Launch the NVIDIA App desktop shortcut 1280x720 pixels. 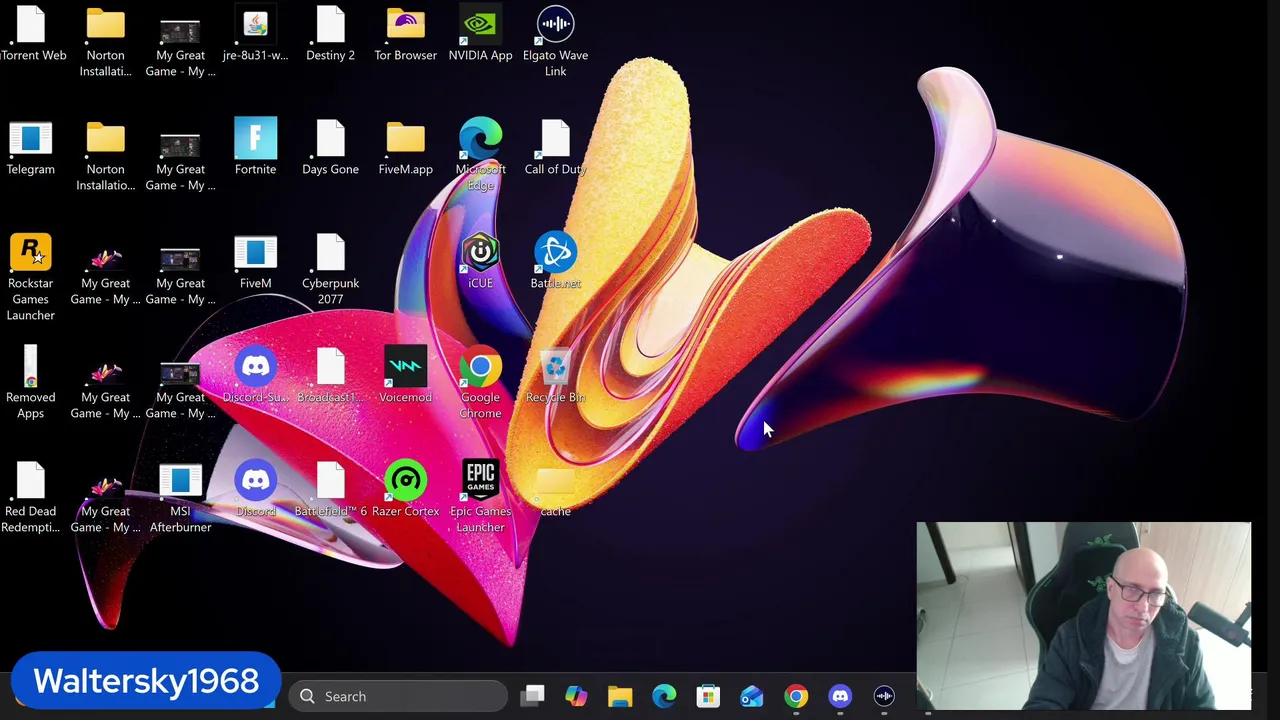pos(480,34)
